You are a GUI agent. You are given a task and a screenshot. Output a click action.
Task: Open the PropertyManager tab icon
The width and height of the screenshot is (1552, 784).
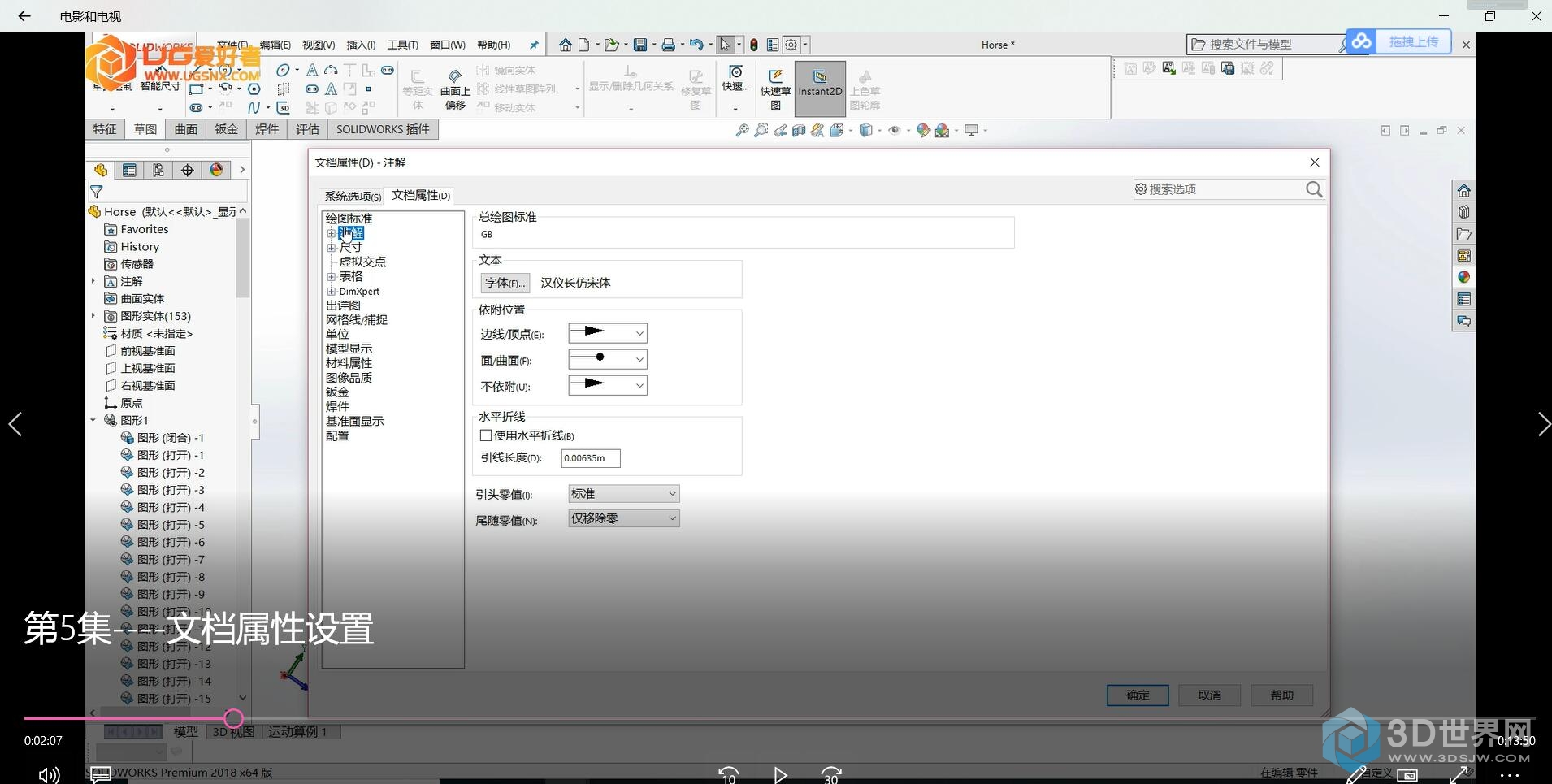coord(129,170)
